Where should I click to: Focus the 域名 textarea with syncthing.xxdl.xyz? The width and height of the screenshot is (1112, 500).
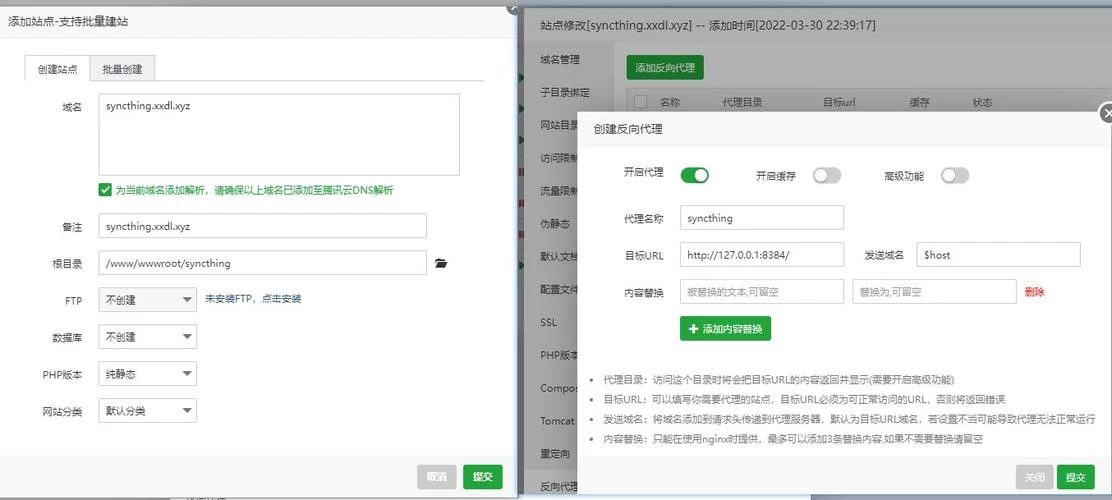[x=279, y=135]
